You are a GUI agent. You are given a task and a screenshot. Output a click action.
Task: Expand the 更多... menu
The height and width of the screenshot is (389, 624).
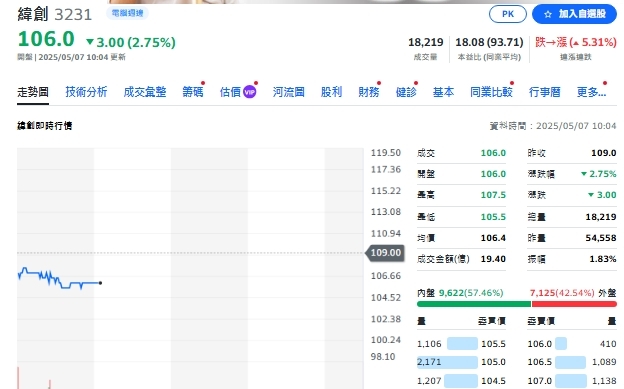pyautogui.click(x=591, y=92)
